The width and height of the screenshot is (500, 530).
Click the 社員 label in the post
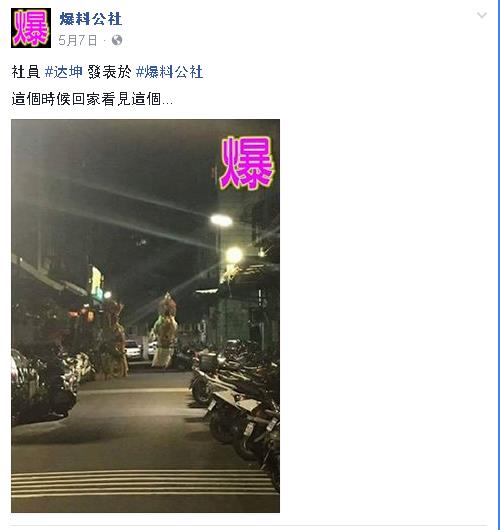pyautogui.click(x=26, y=72)
